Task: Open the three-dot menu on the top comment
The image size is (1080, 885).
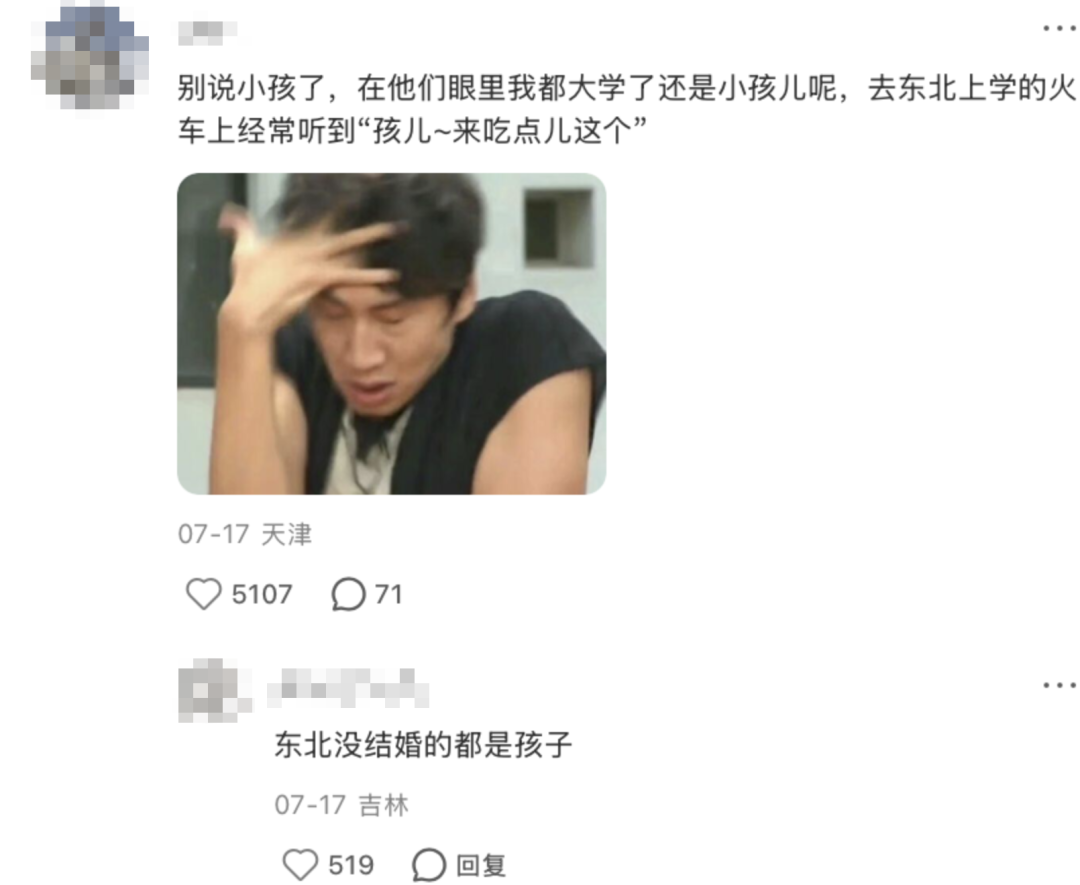Action: [x=1059, y=28]
